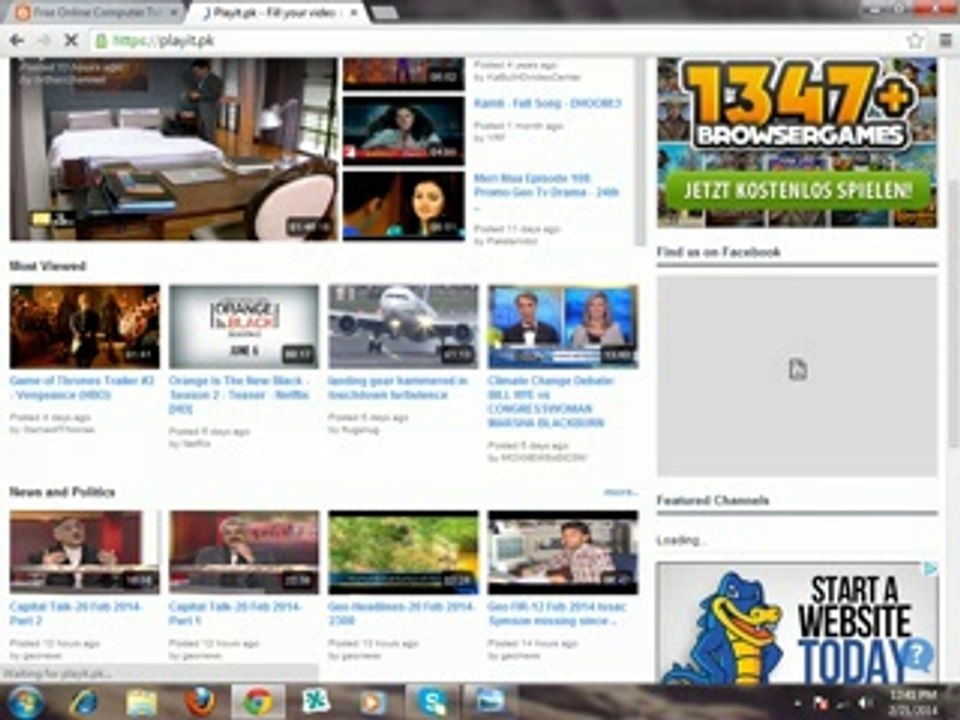This screenshot has height=720, width=960.
Task: Open the Geo FIR video thumbnail
Action: pyautogui.click(x=563, y=553)
